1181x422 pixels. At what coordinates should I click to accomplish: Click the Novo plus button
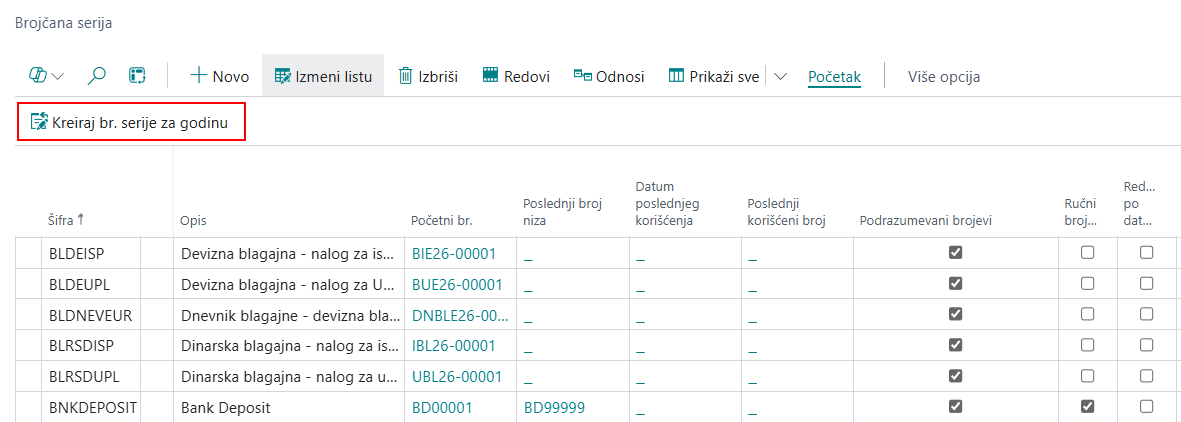pos(219,75)
